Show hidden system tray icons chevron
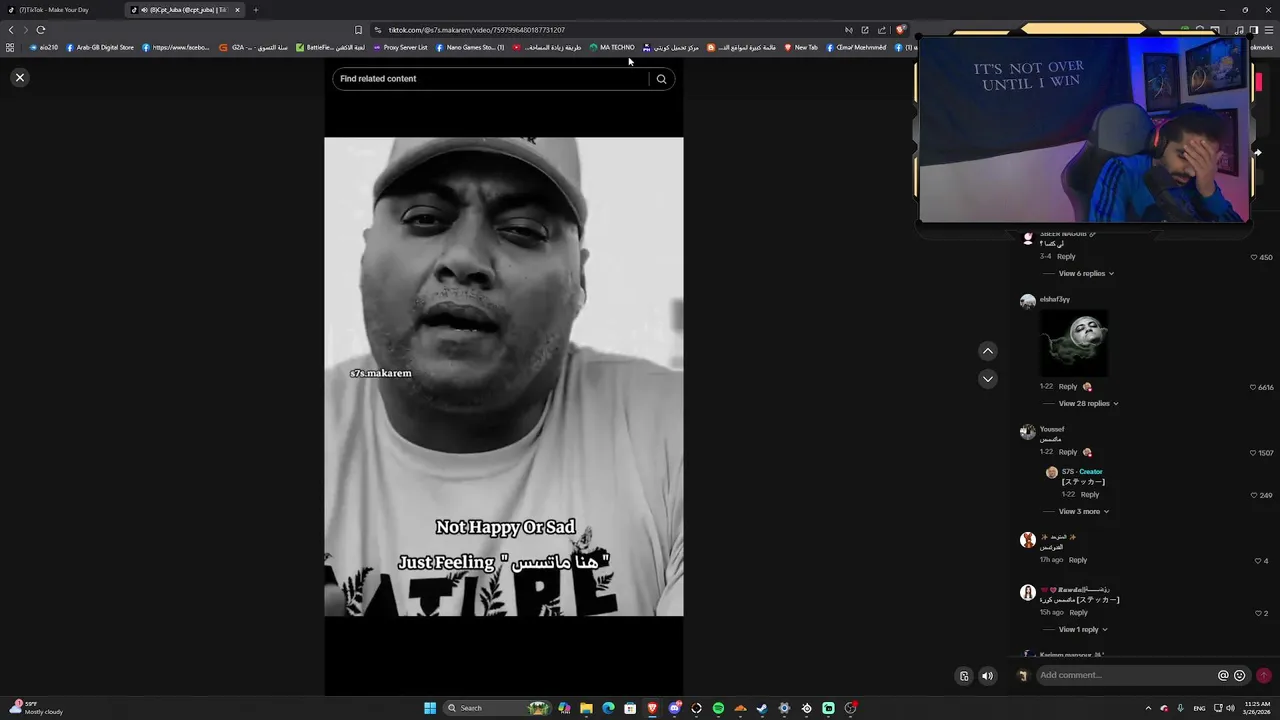 1148,708
